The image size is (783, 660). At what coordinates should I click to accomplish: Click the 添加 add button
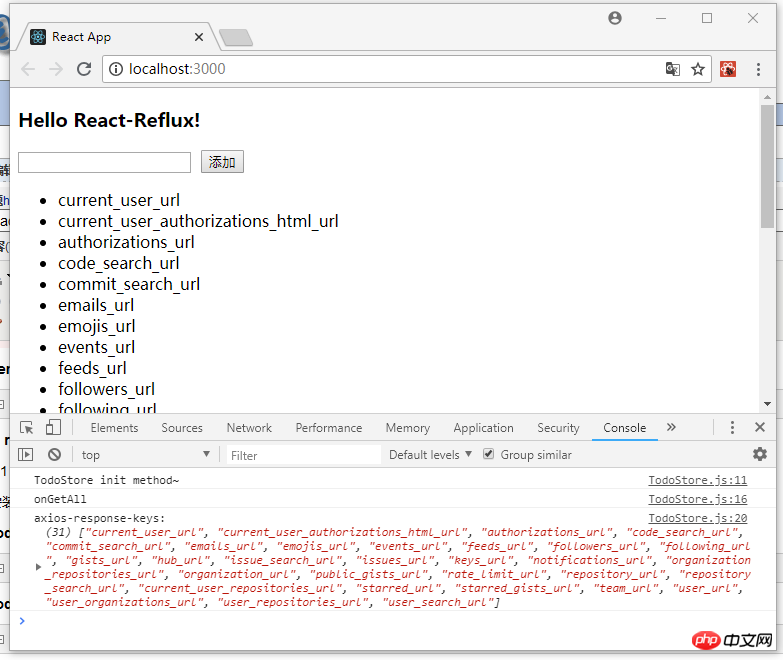pyautogui.click(x=222, y=162)
